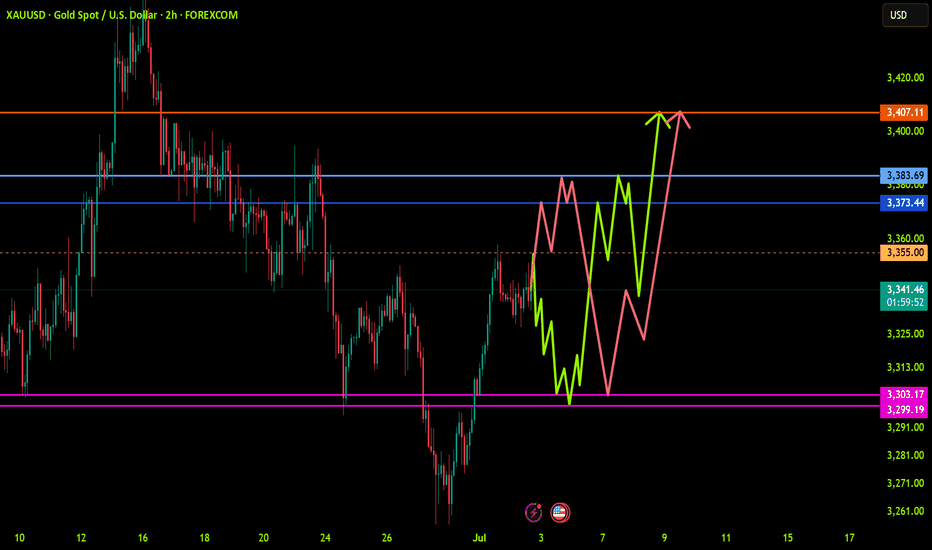Select the blue 3,373.44 price label
This screenshot has height=550, width=932.
pos(904,203)
